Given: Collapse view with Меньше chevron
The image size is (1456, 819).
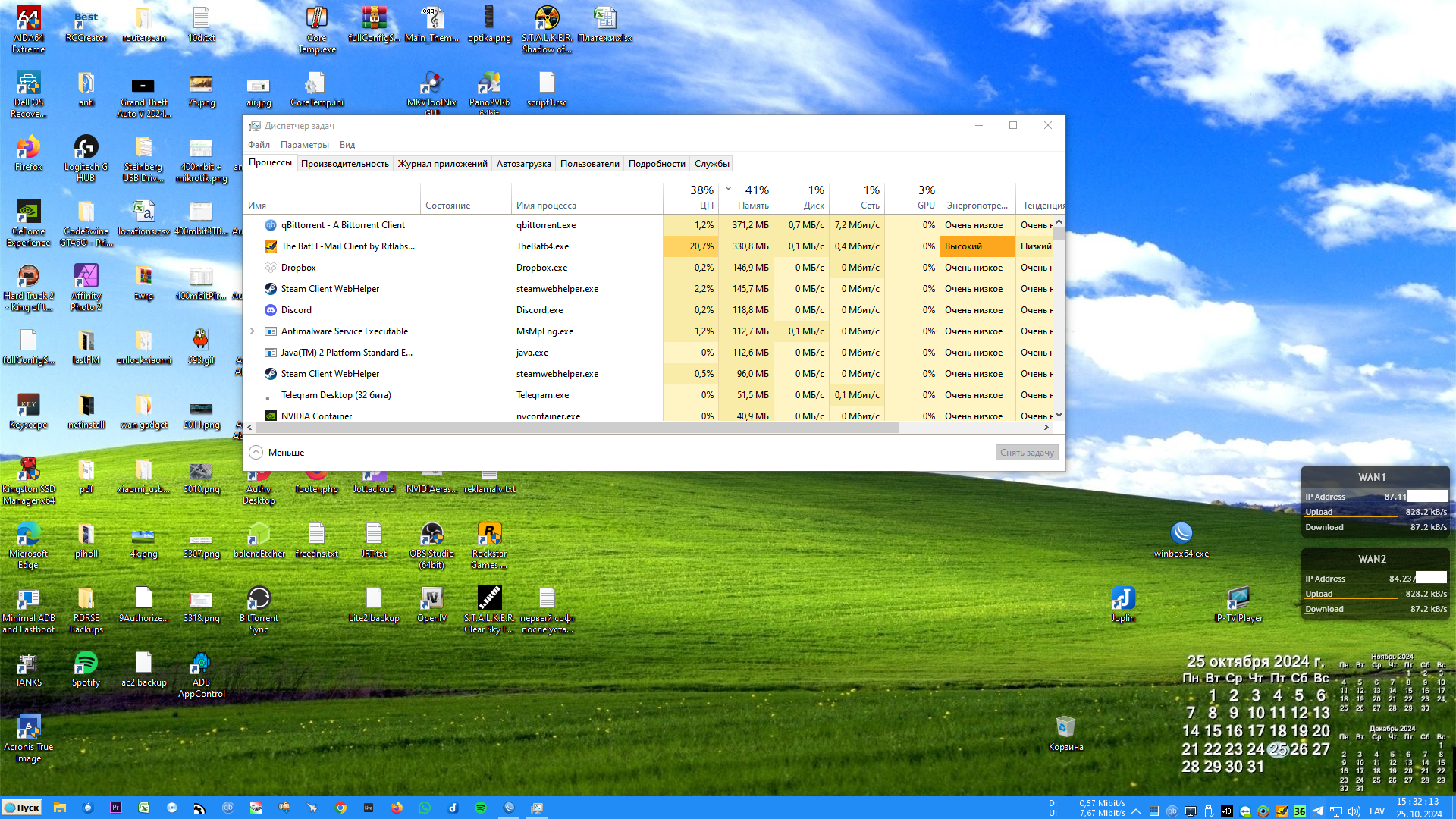Looking at the screenshot, I should point(256,453).
